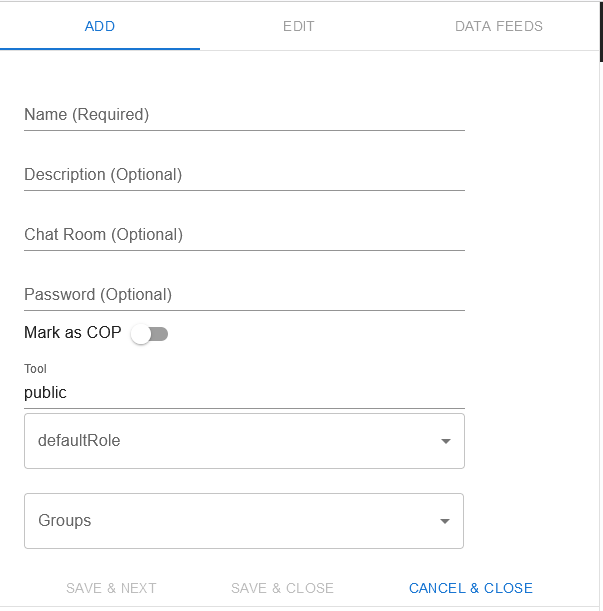Screen dimensions: 603x611
Task: Click into the Description (Optional) field
Action: tap(244, 175)
